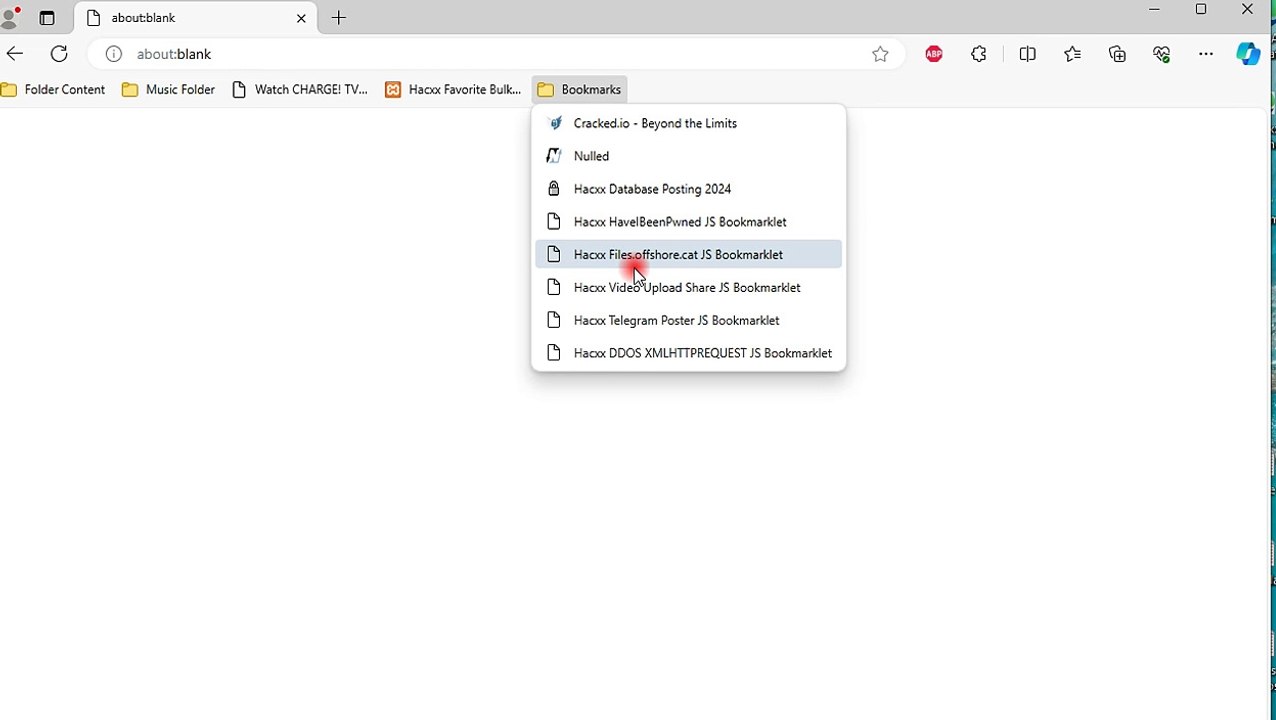Open the Nulled bookmark entry
The height and width of the screenshot is (720, 1276).
[x=689, y=156]
